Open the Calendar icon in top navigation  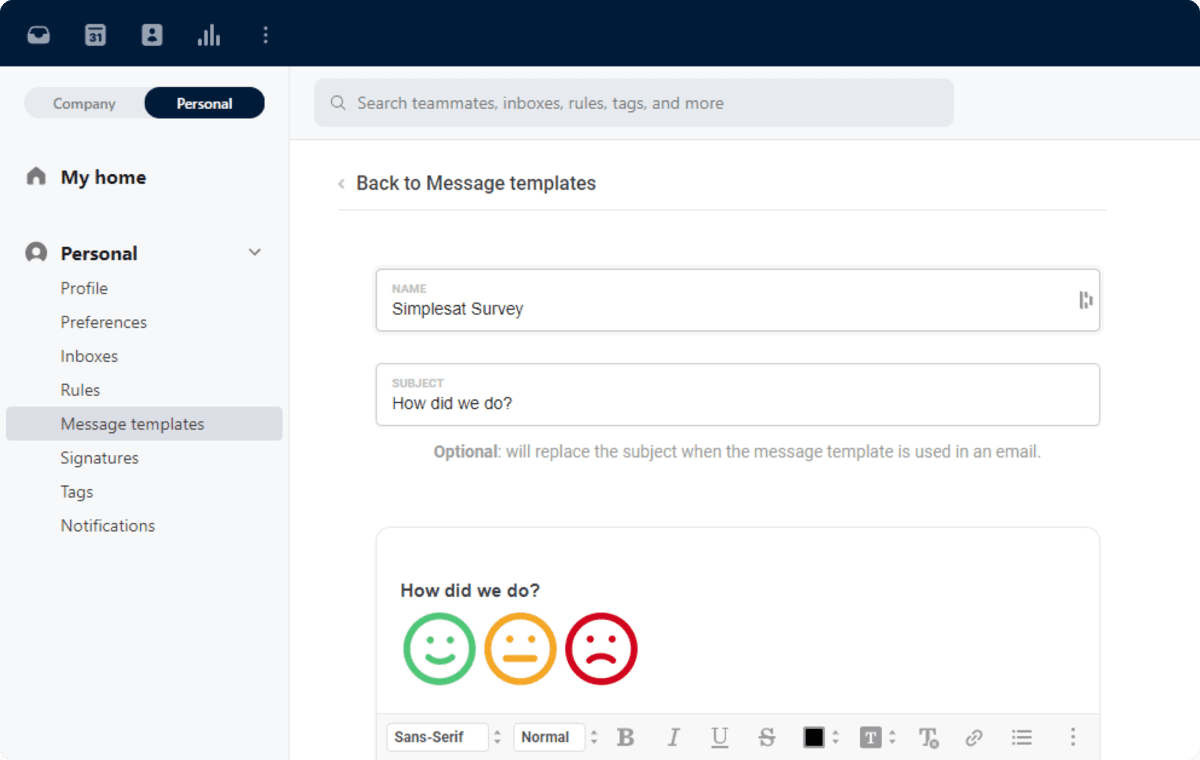(x=95, y=33)
